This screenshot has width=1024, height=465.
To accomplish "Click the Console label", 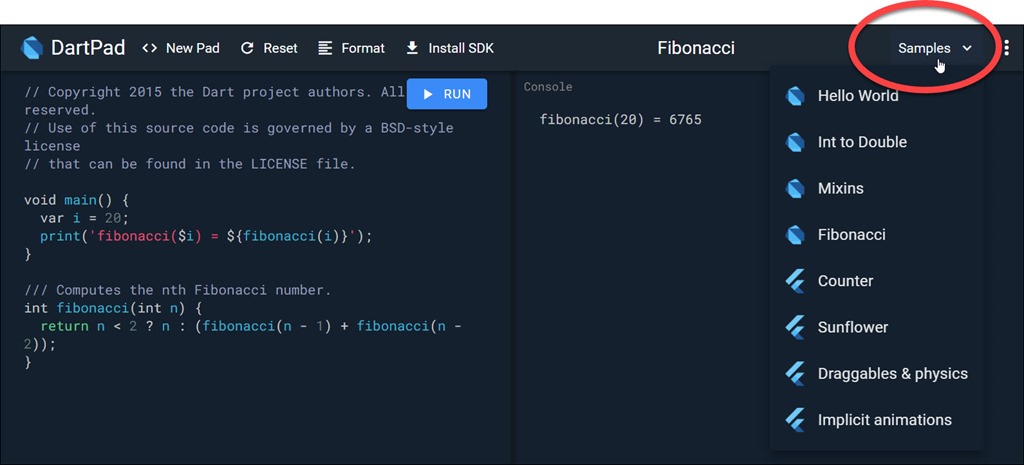I will click(548, 87).
